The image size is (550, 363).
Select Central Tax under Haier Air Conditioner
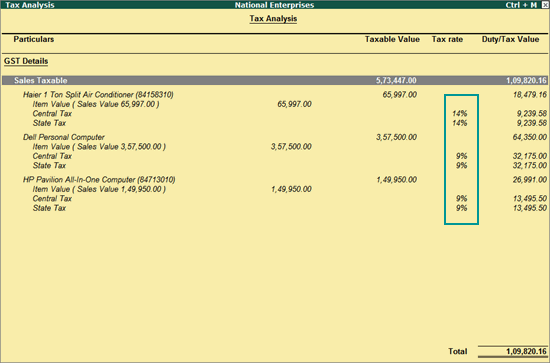[x=52, y=114]
